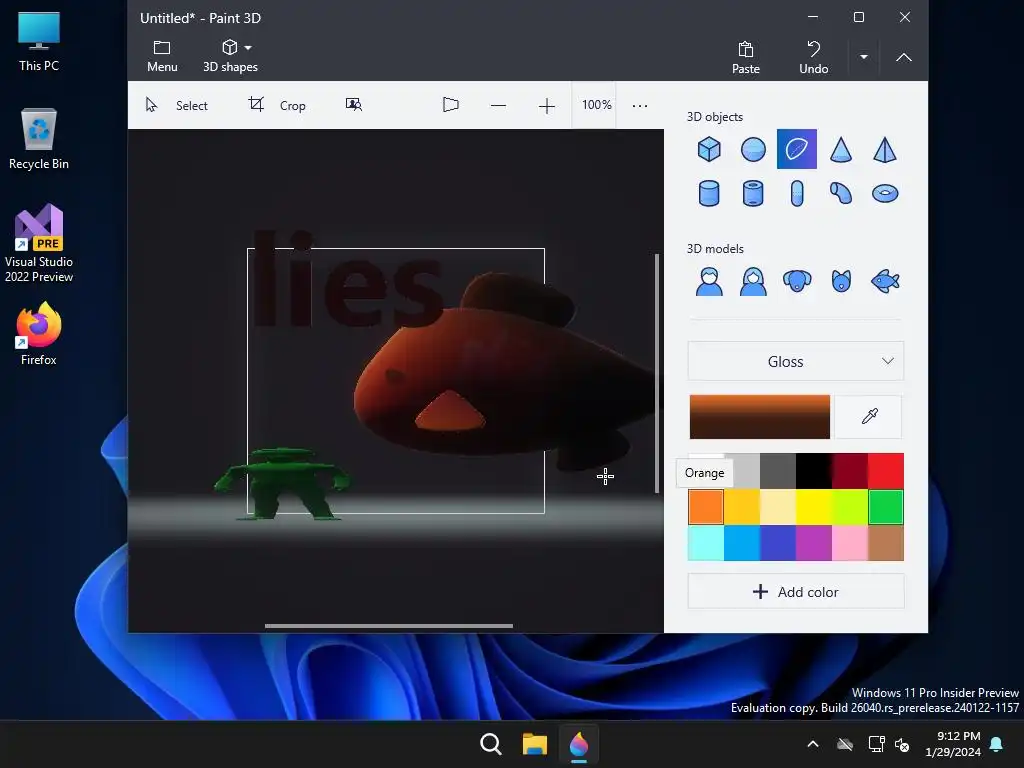
Task: Select the sphere 3D object
Action: pyautogui.click(x=753, y=150)
